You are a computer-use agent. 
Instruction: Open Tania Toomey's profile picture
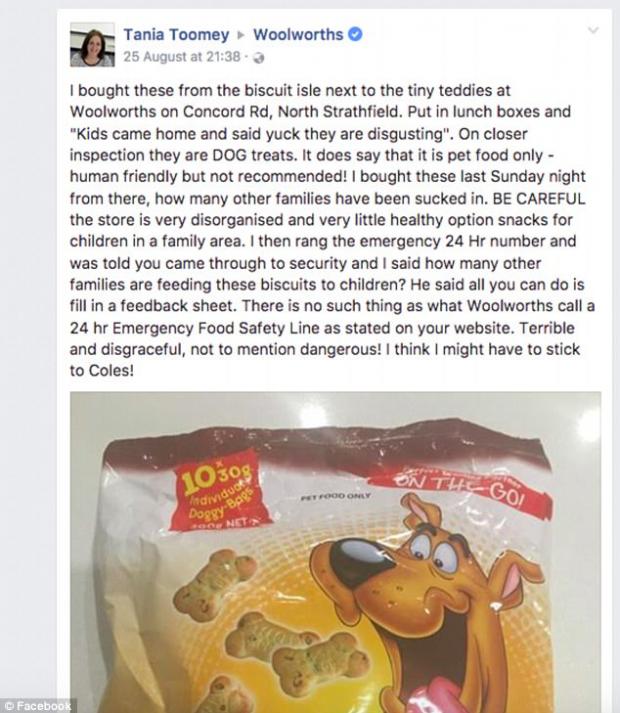92,45
